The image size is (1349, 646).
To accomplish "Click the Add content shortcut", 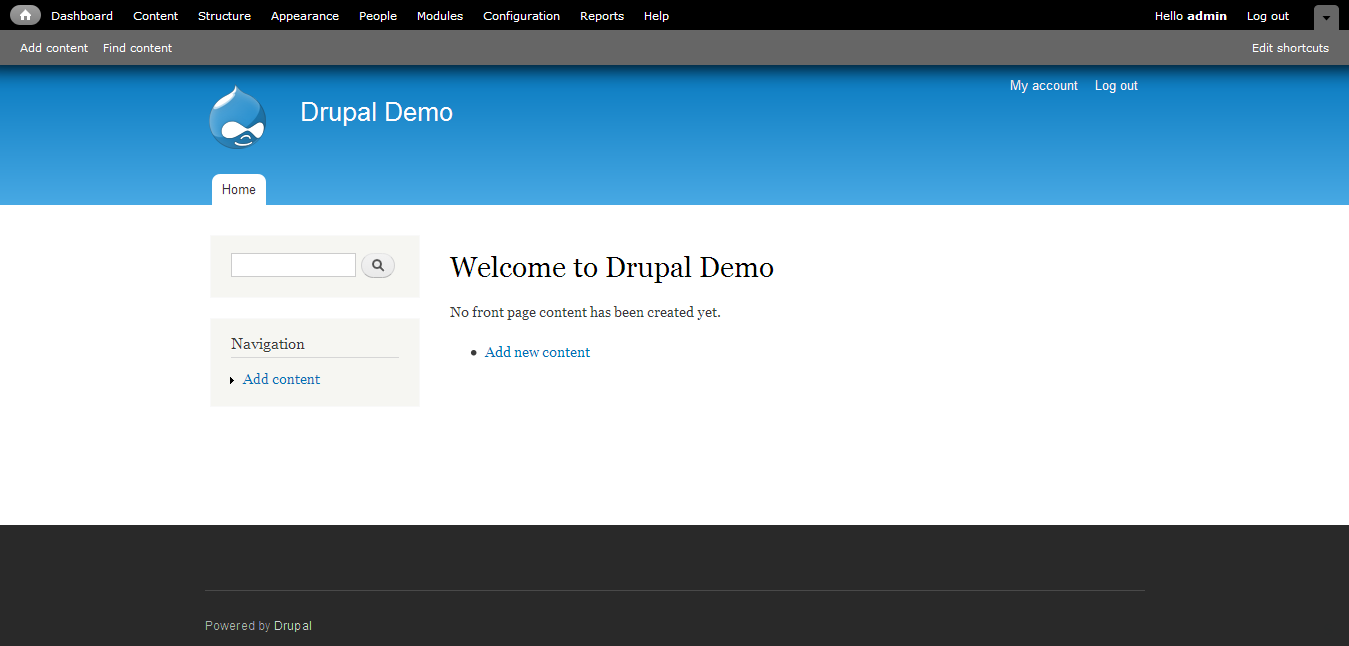I will click(x=54, y=48).
